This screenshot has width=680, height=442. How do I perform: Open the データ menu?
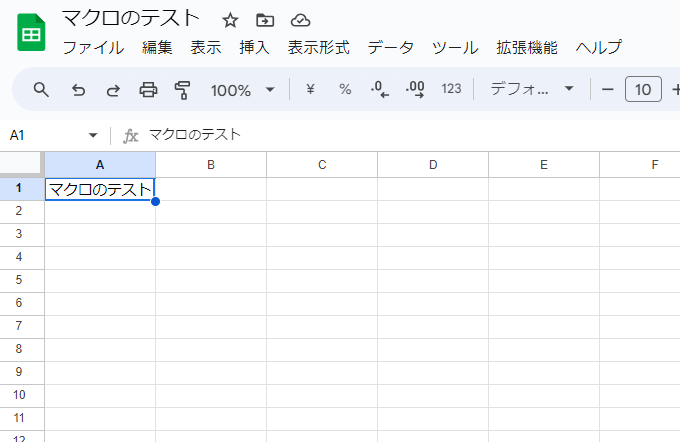coord(390,47)
